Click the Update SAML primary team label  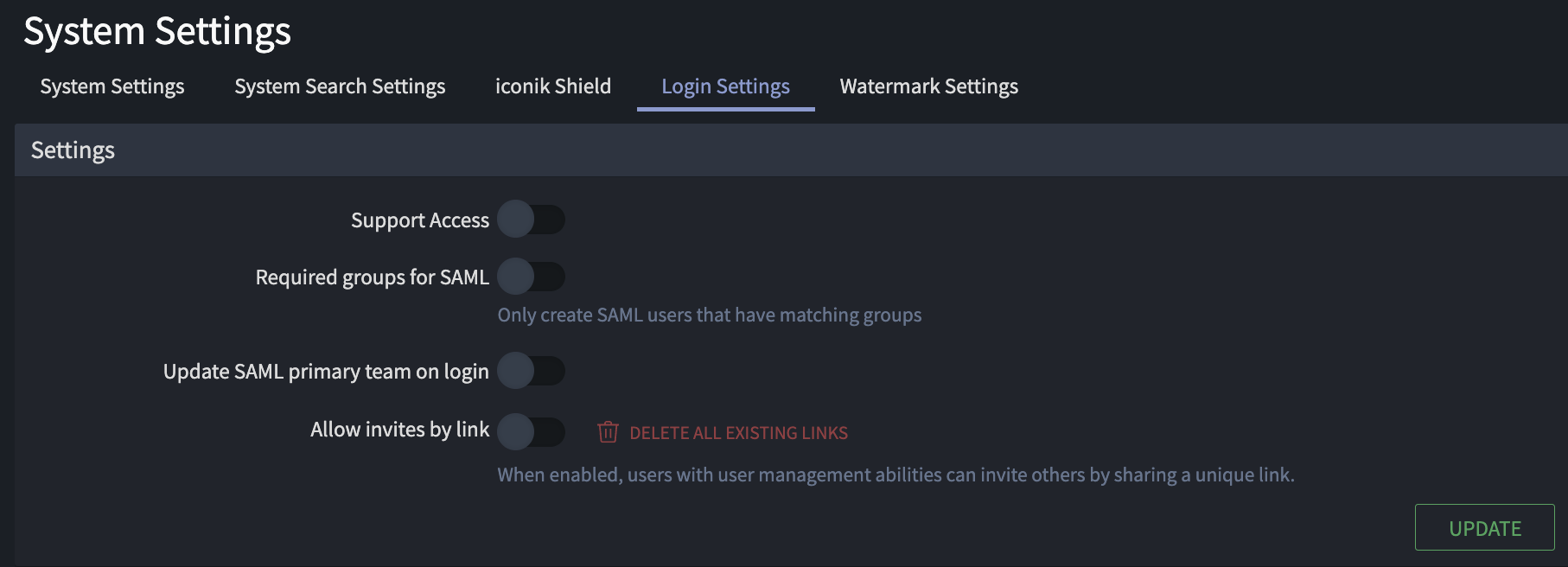(x=326, y=372)
